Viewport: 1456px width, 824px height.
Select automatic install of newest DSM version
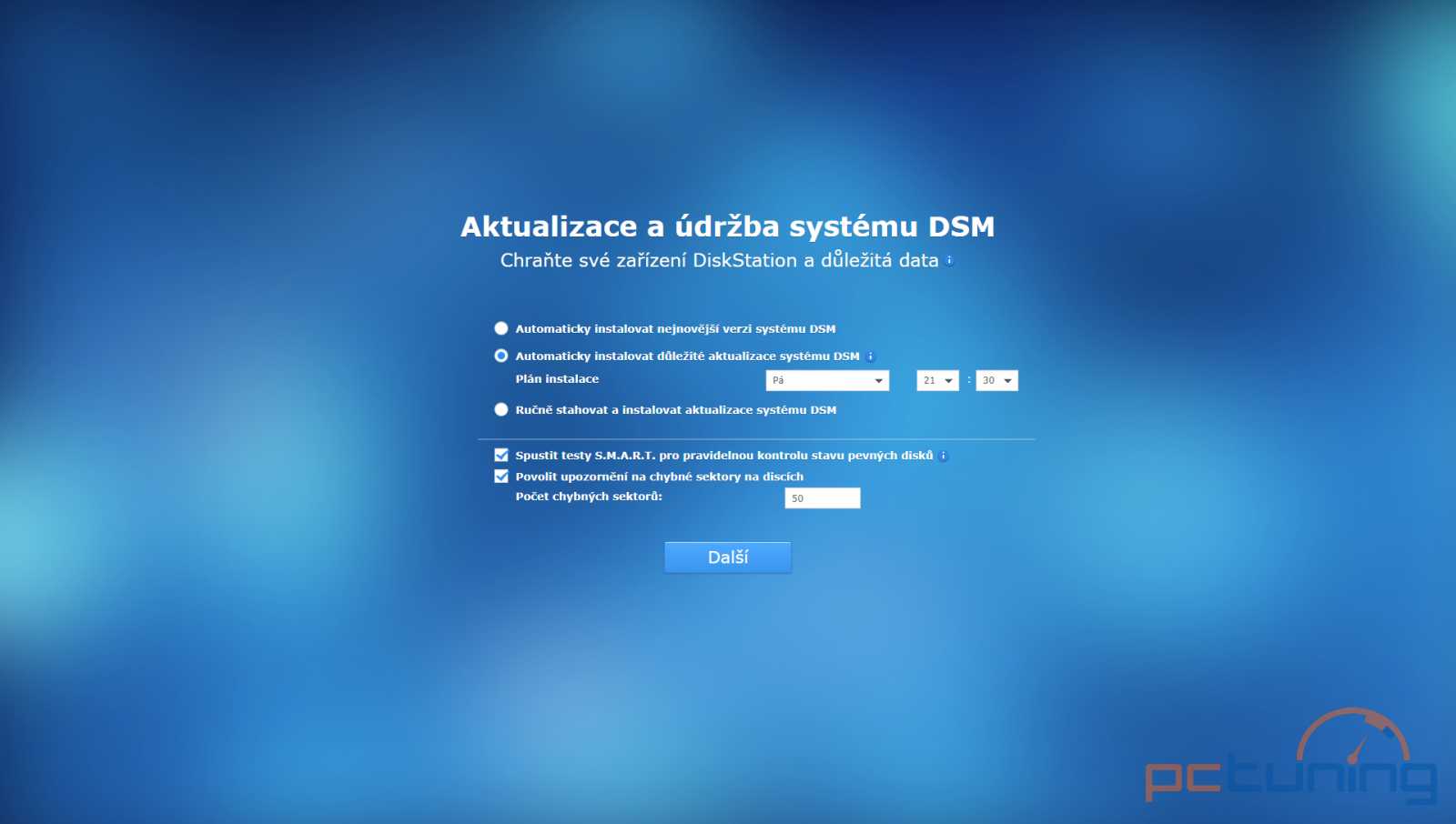click(501, 328)
